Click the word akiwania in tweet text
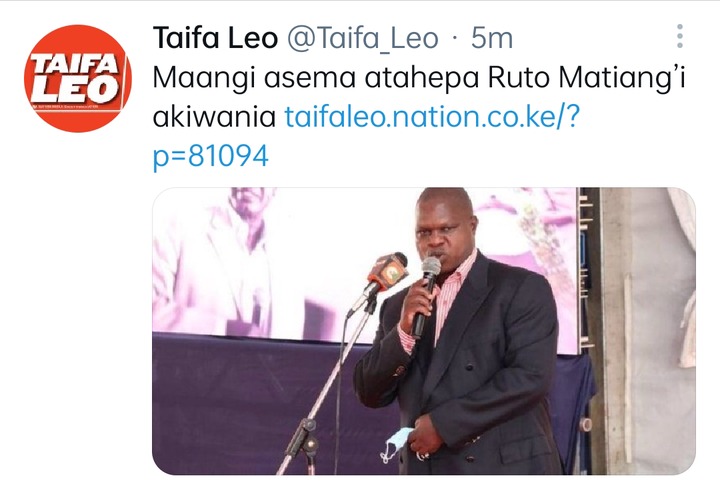Image resolution: width=720 pixels, height=488 pixels. click(x=214, y=117)
